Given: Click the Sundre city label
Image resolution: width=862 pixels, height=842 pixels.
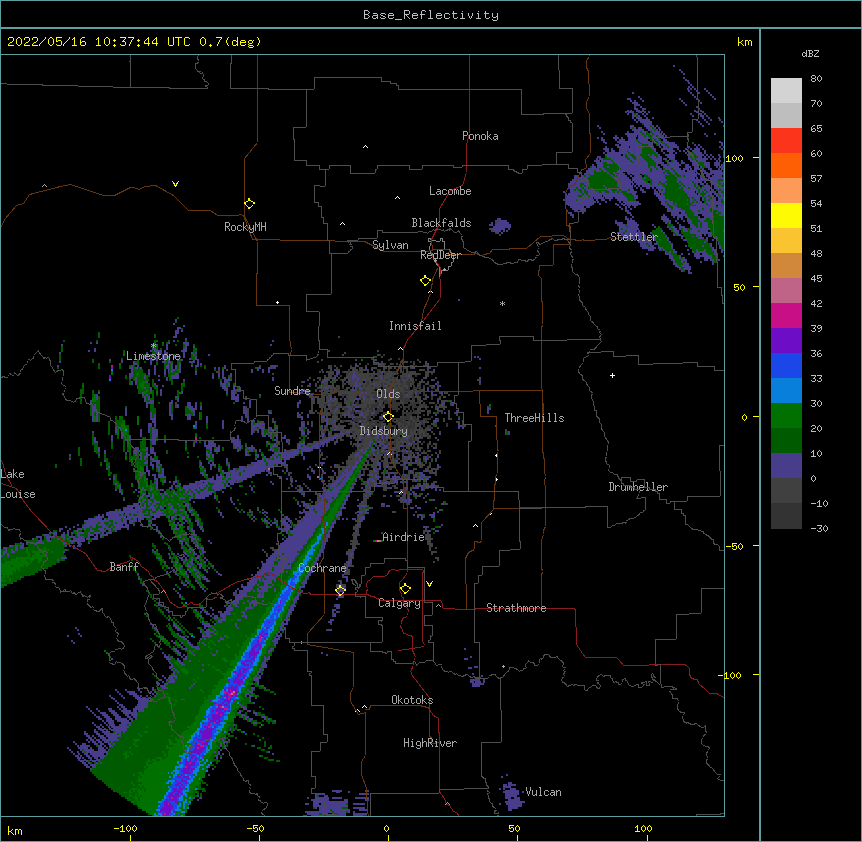Looking at the screenshot, I should pyautogui.click(x=292, y=391).
